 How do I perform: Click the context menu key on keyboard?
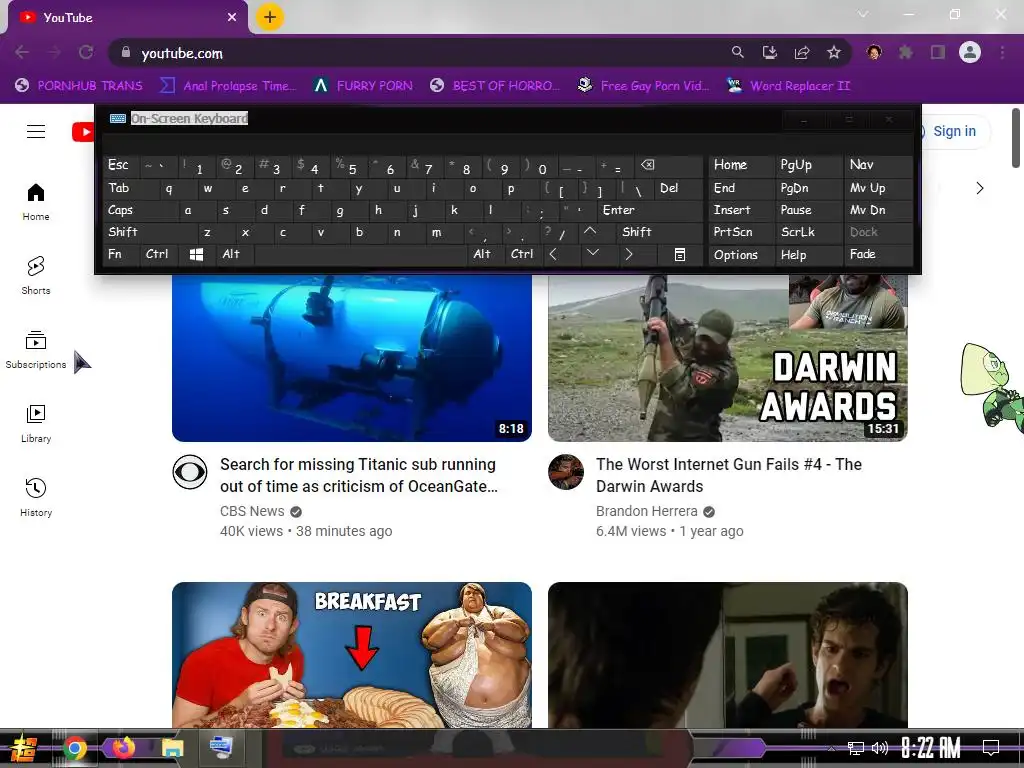coord(679,254)
